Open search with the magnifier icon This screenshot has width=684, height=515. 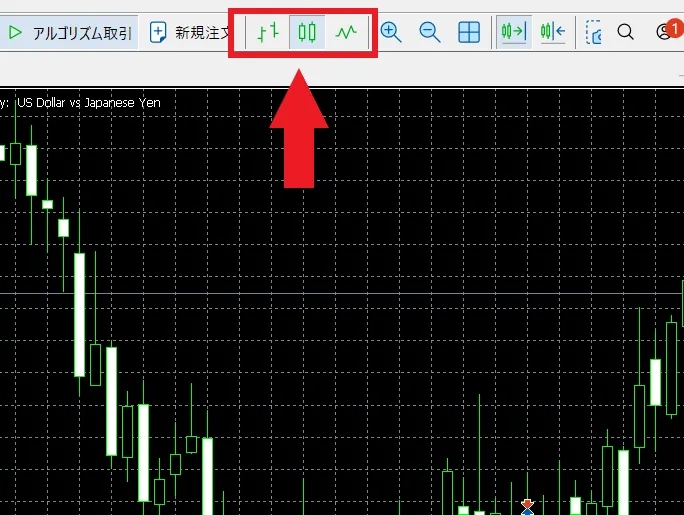tap(626, 33)
